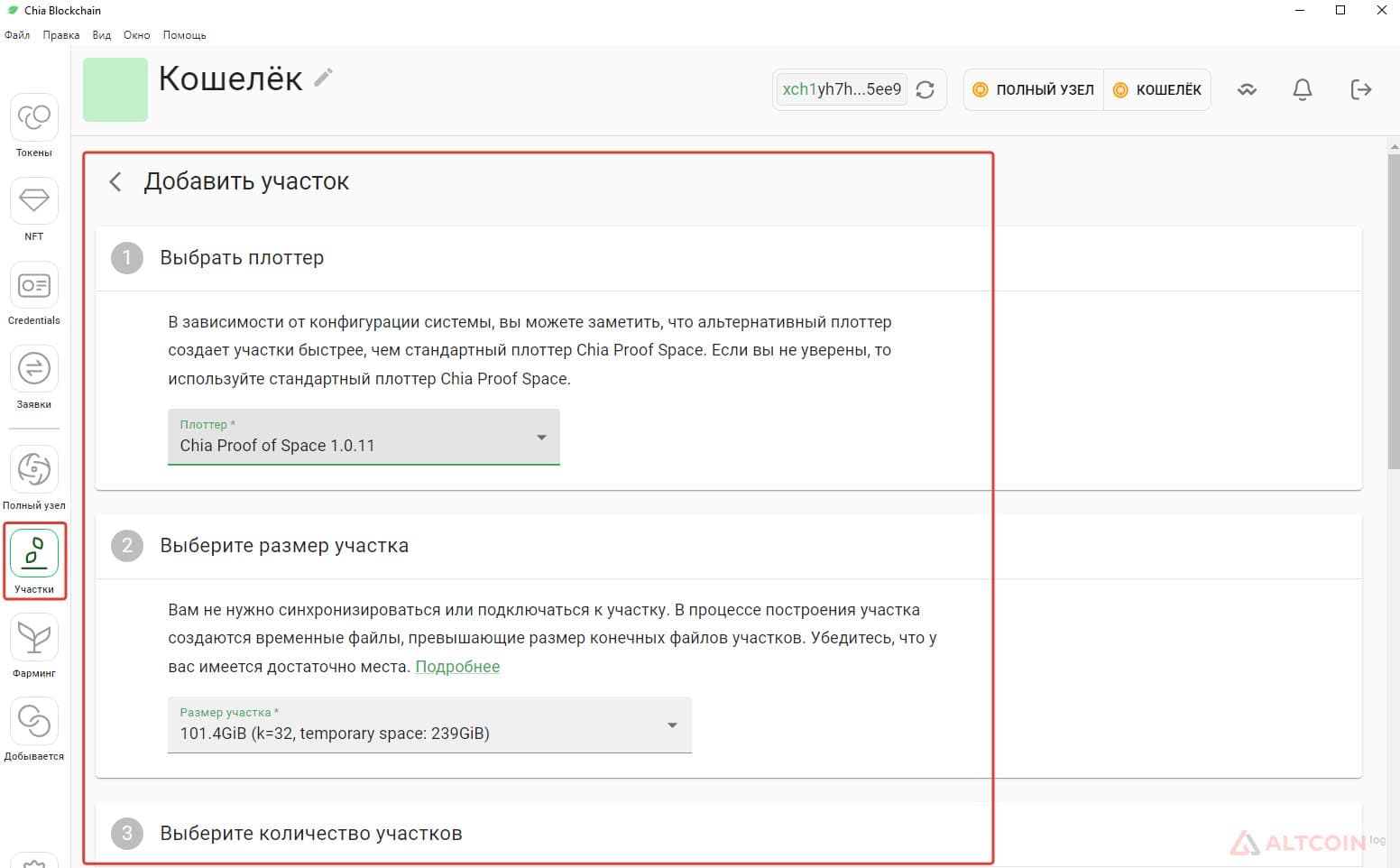The width and height of the screenshot is (1400, 868).
Task: Click the pencil icon to rename wallet
Action: [x=323, y=78]
